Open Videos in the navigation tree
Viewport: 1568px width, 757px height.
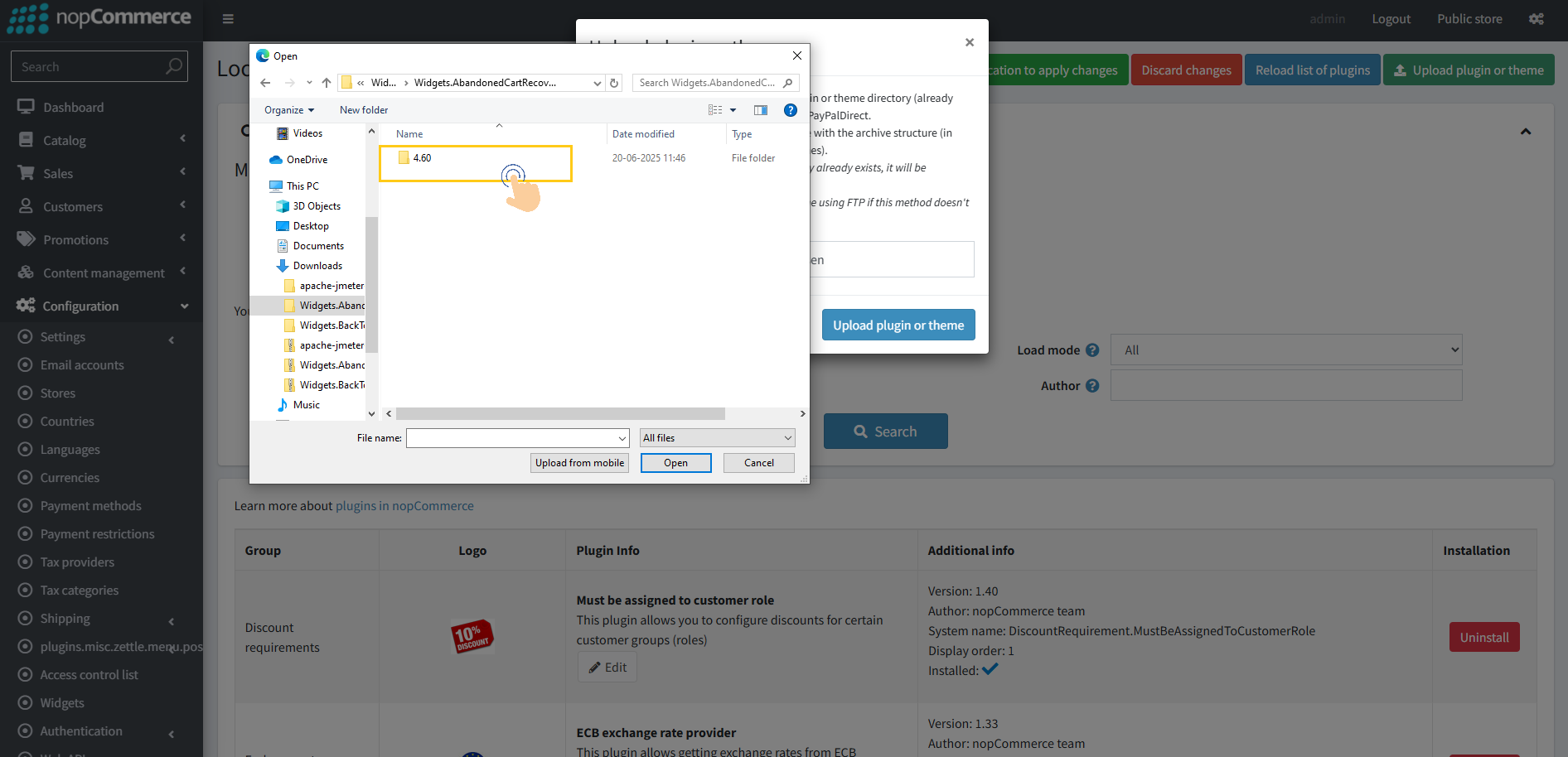click(x=307, y=133)
